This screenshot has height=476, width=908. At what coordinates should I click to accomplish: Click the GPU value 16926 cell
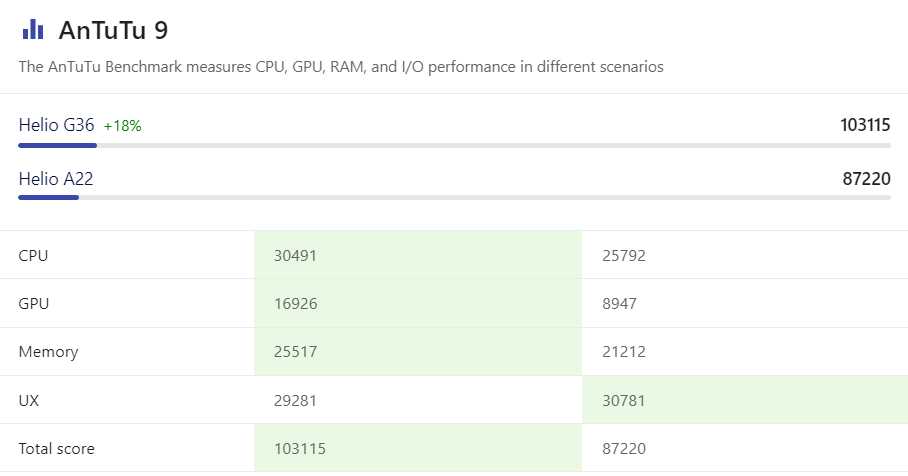coord(418,303)
